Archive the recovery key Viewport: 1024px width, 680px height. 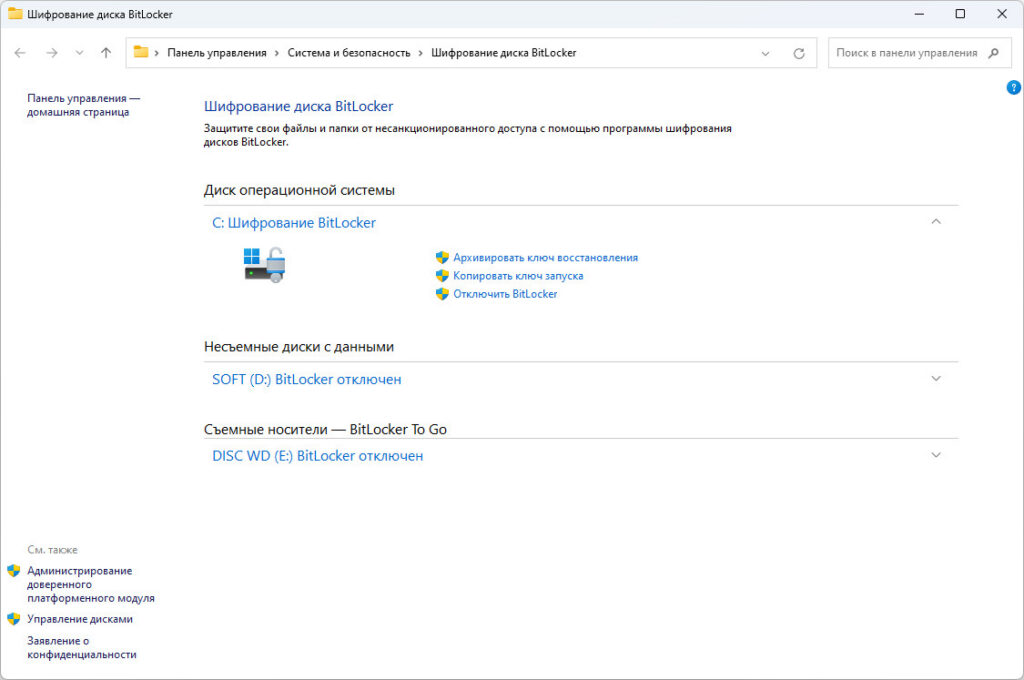coord(545,257)
